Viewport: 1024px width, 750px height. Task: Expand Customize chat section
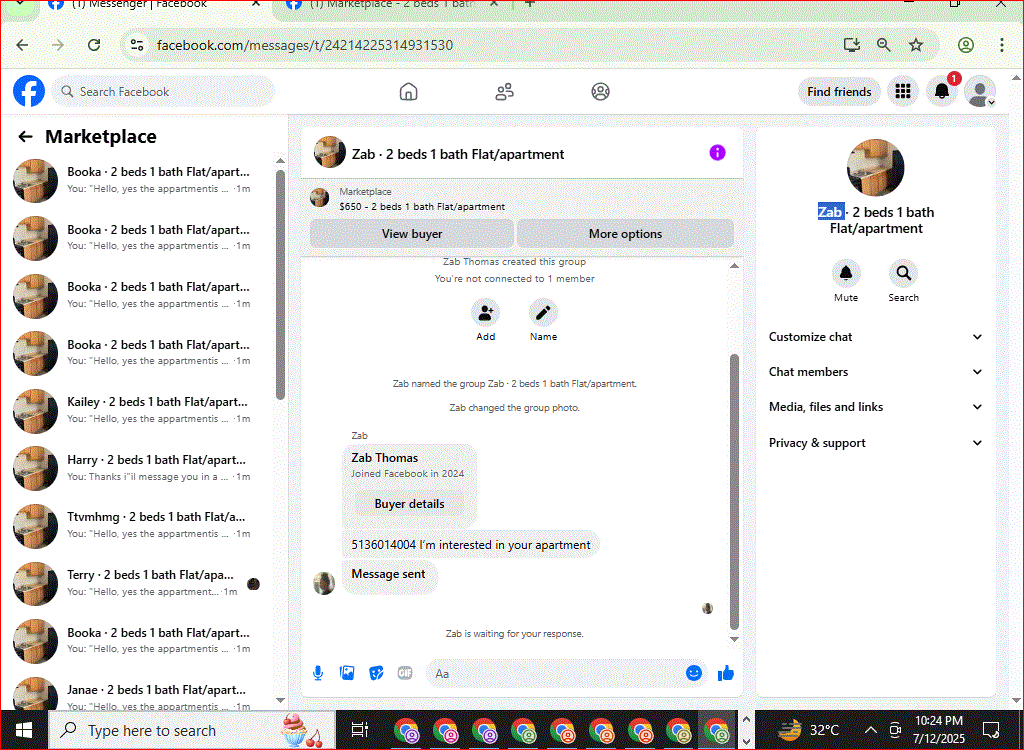coord(875,337)
